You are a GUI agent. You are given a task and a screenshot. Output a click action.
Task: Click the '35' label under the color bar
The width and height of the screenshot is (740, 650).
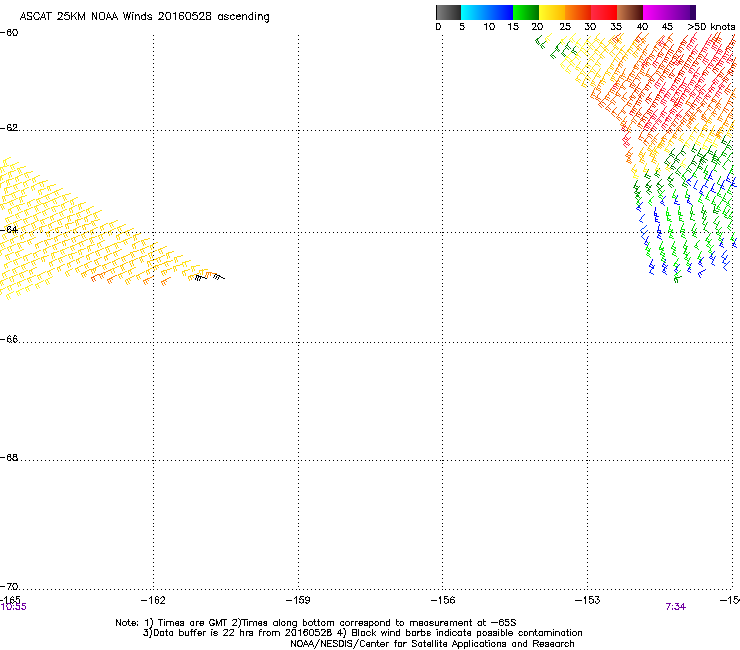[x=616, y=27]
